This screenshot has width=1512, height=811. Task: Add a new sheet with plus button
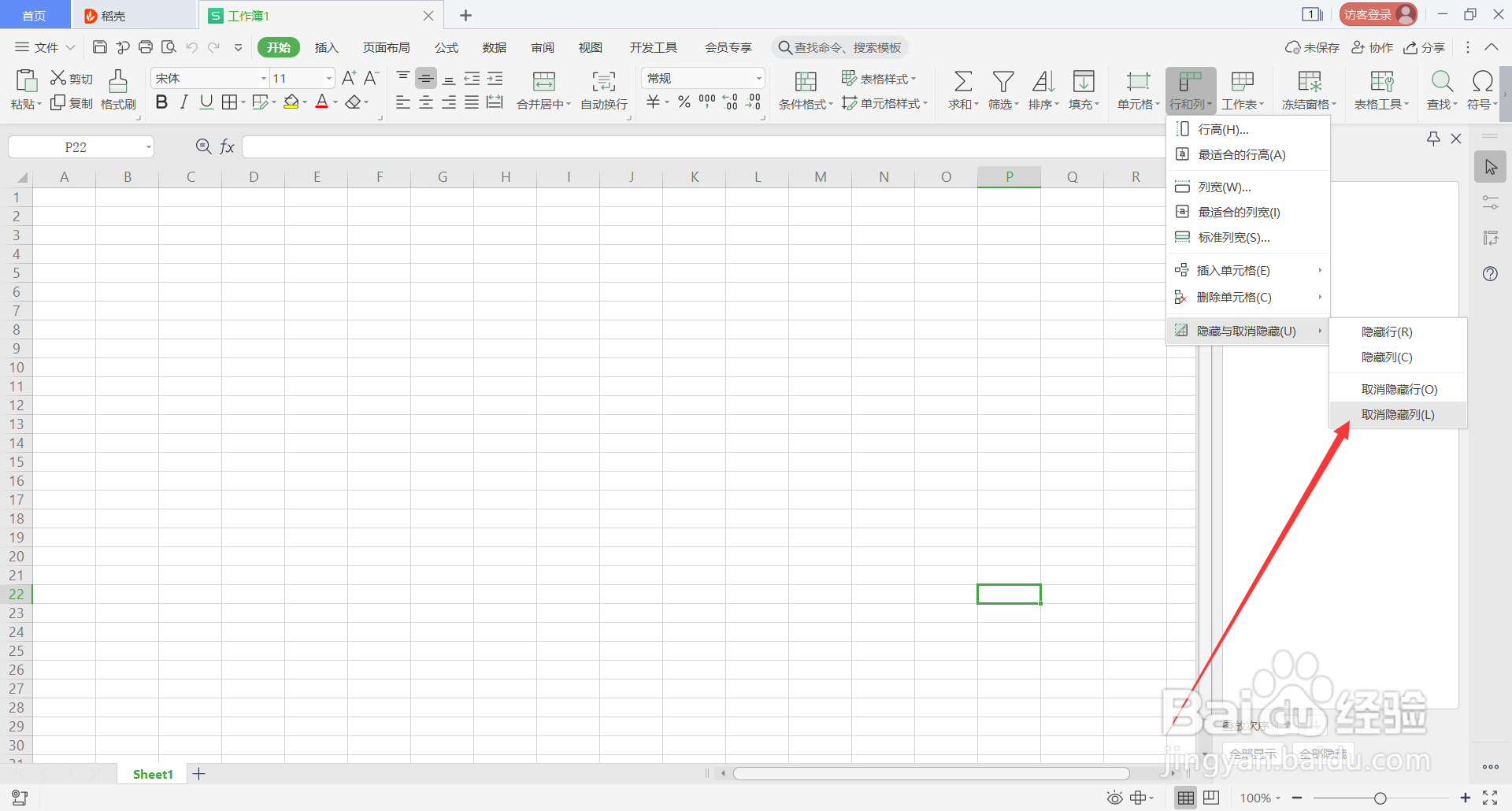[x=199, y=774]
